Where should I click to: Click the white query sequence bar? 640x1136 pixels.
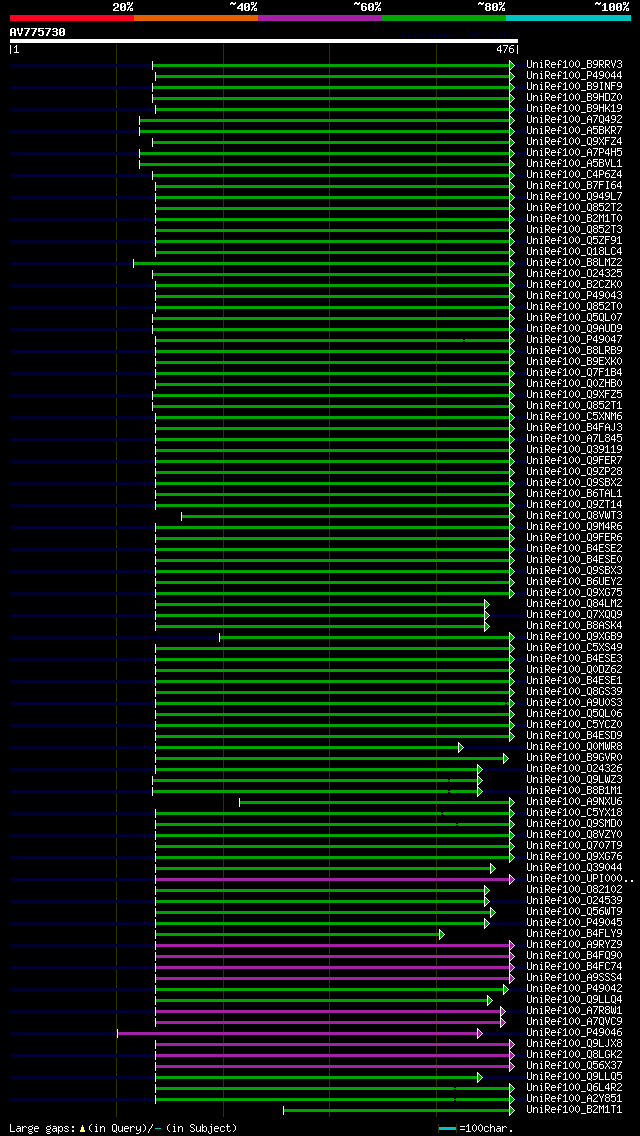pyautogui.click(x=264, y=41)
